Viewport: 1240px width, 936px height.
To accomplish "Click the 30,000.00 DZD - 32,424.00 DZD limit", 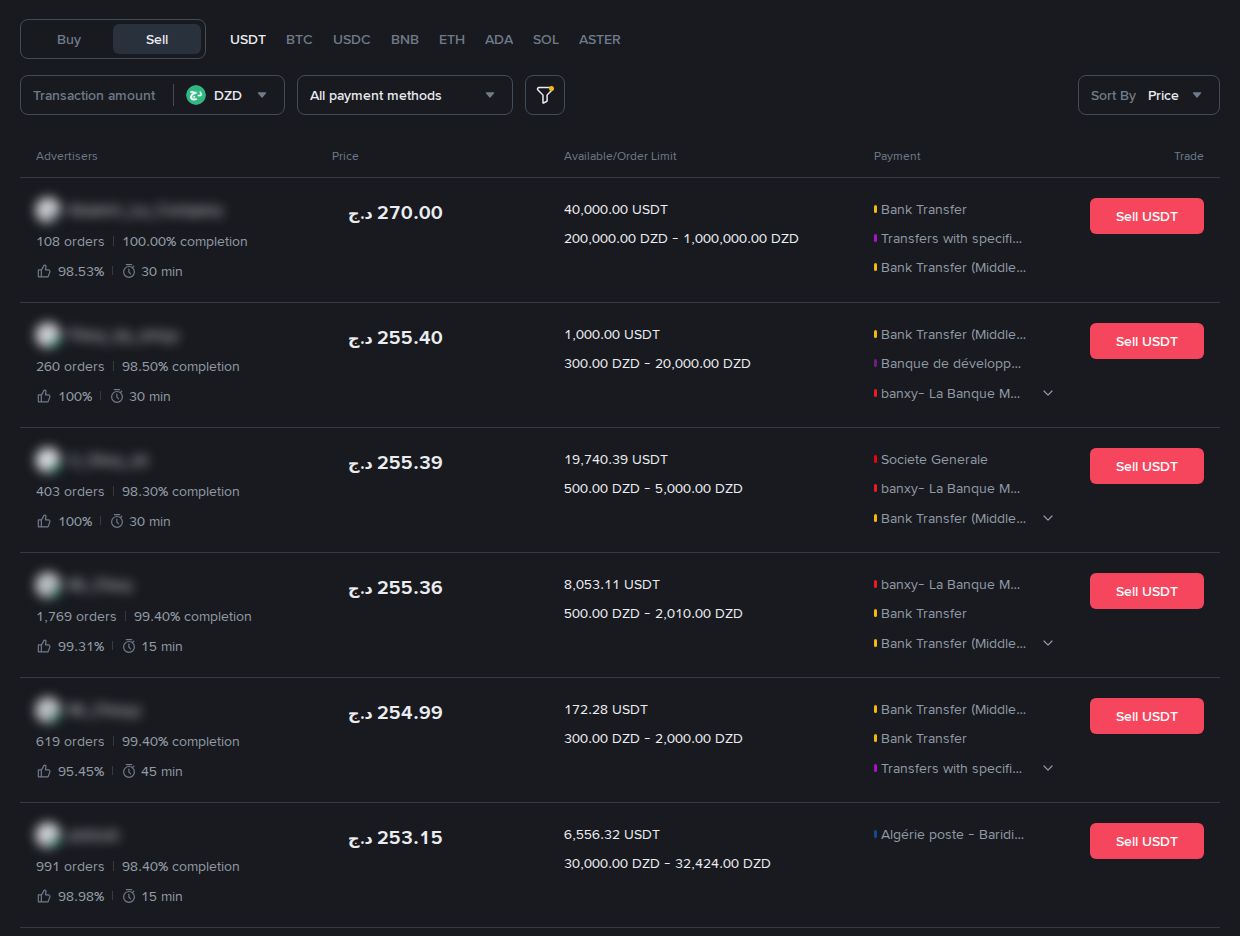I will tap(667, 864).
